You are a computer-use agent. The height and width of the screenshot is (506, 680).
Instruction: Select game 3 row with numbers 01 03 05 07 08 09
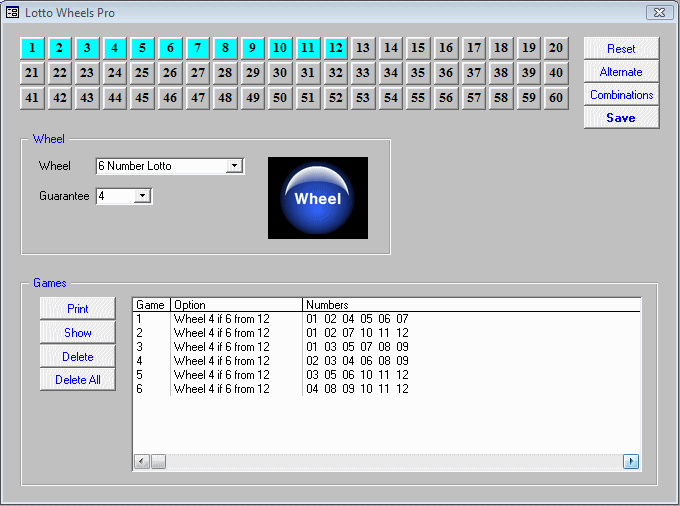coord(386,346)
